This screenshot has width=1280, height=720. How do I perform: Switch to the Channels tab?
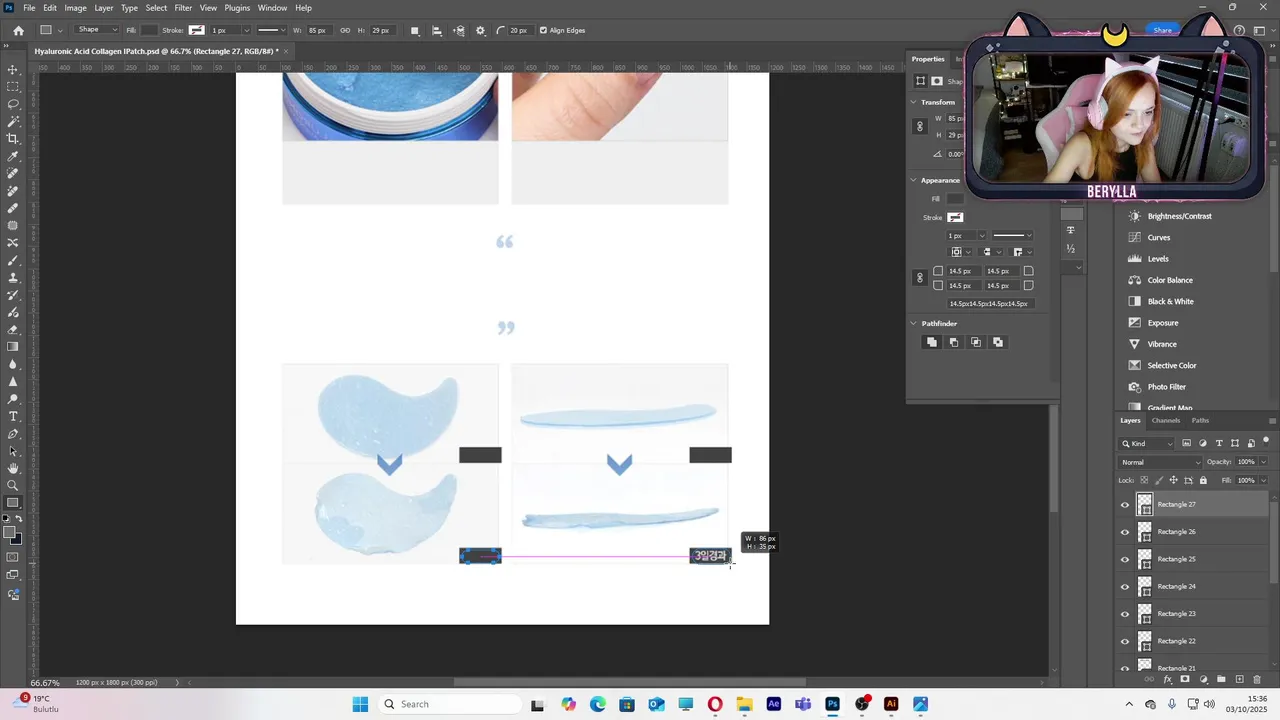pos(1166,420)
